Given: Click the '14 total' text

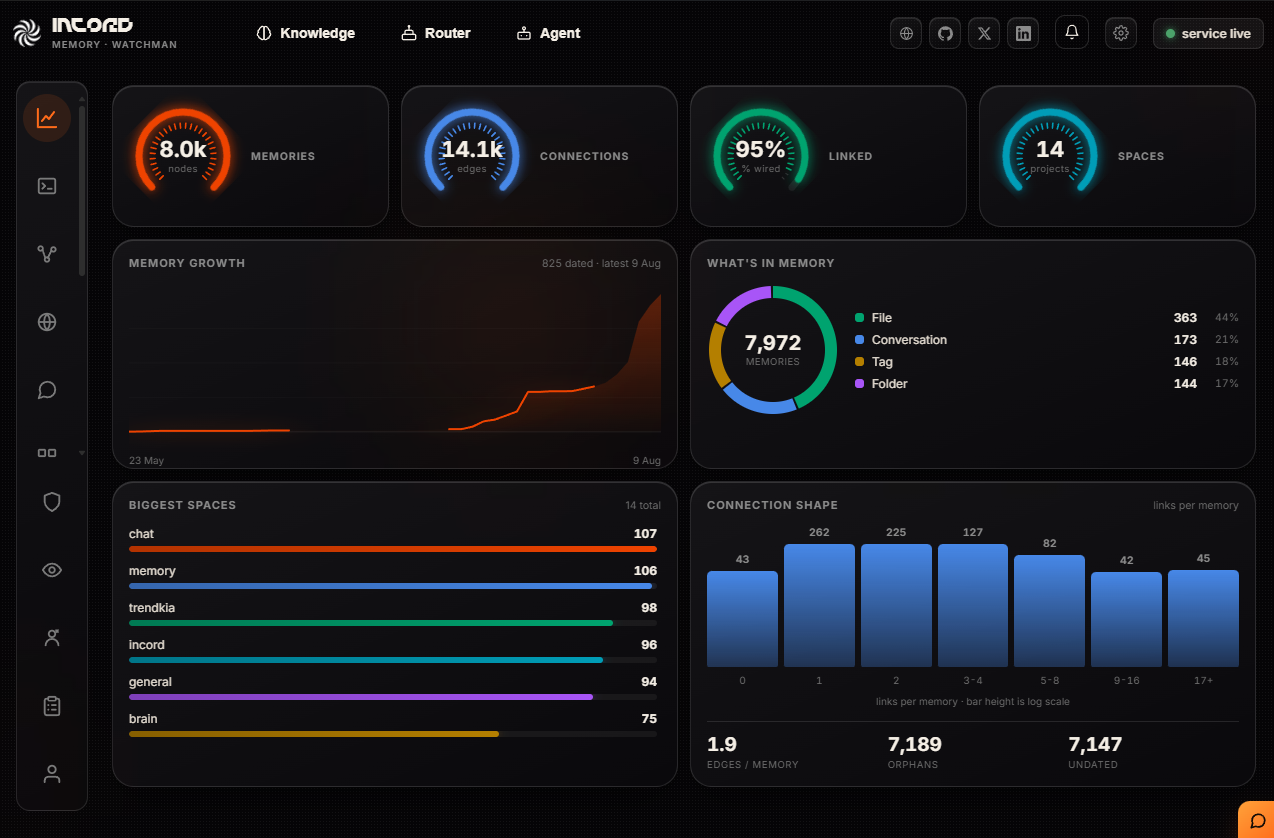Looking at the screenshot, I should pos(643,505).
